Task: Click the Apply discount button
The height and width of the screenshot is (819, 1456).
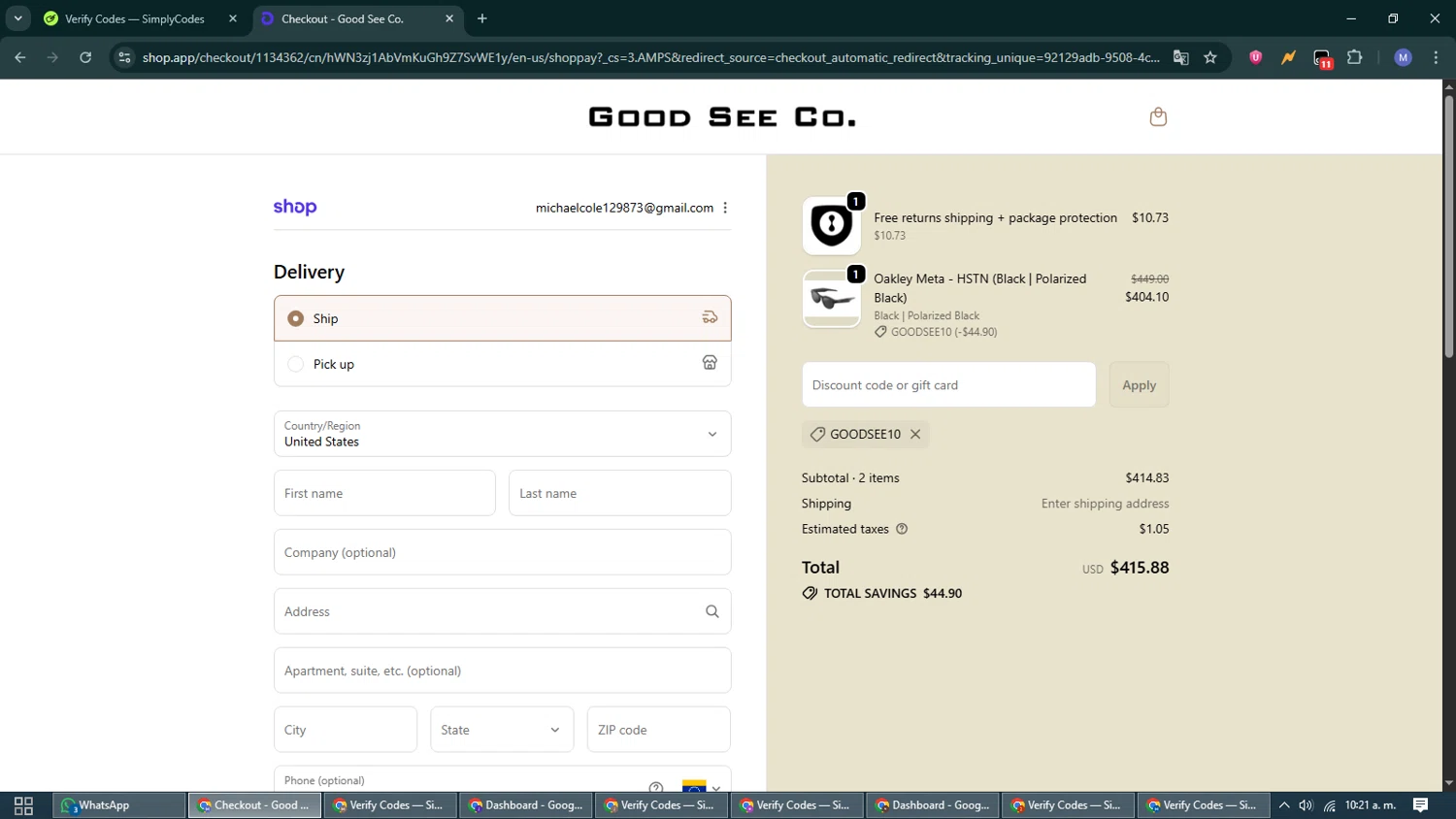Action: [x=1140, y=385]
